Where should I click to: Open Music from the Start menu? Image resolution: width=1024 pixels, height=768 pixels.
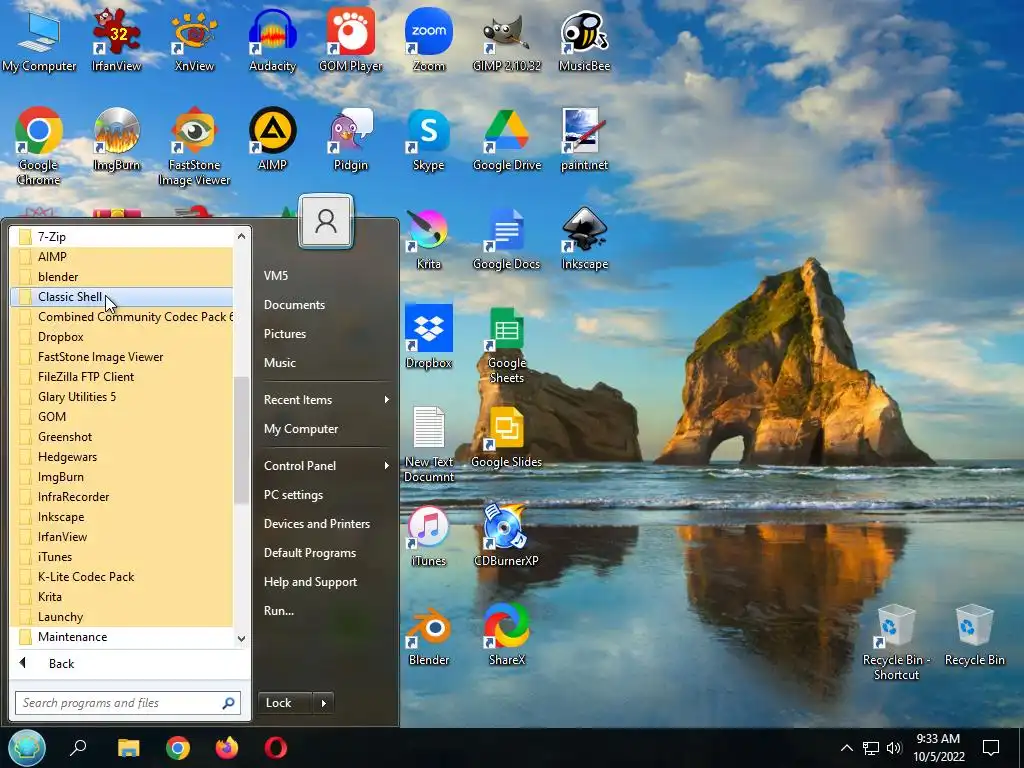tap(326, 362)
